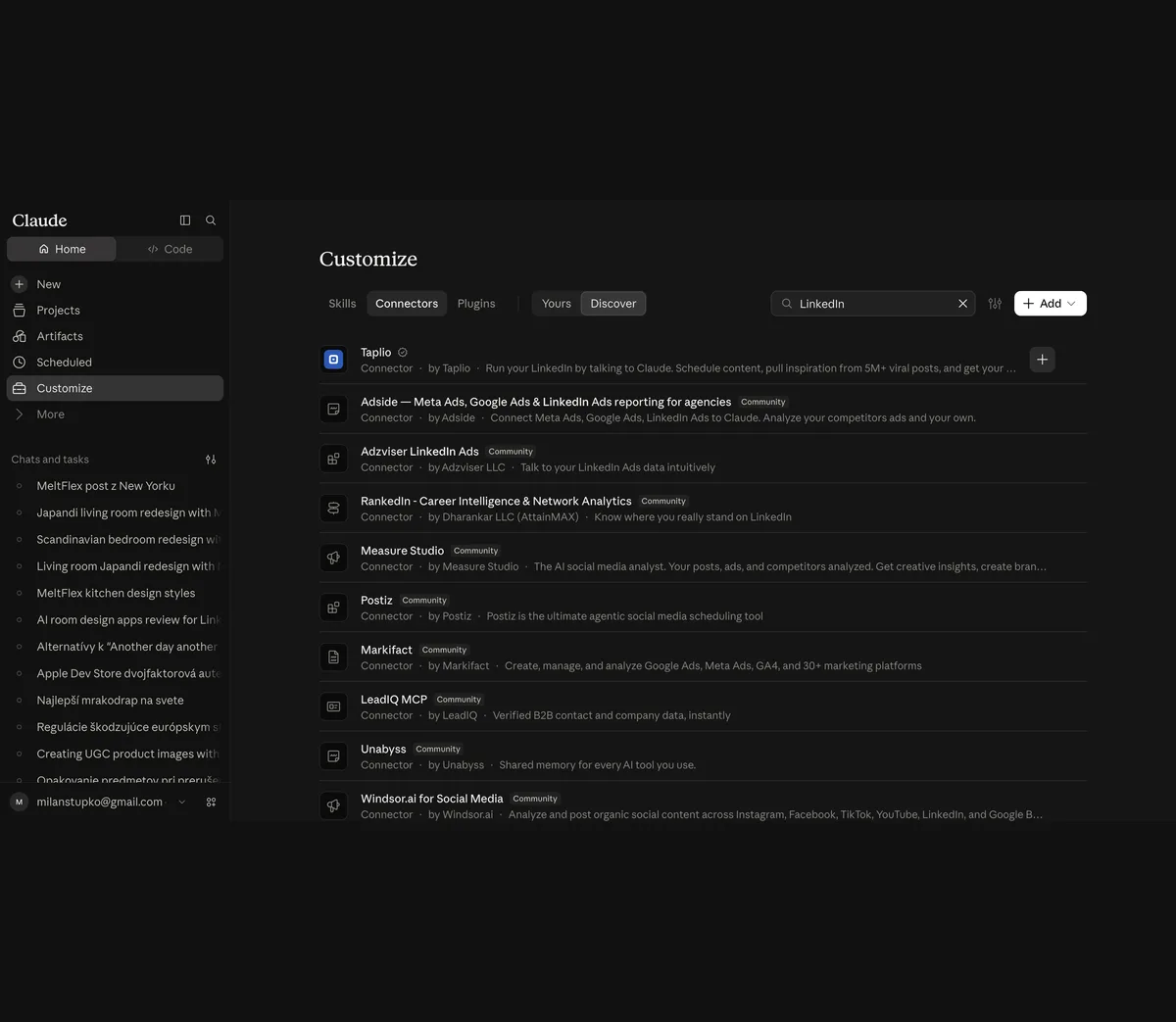The height and width of the screenshot is (1022, 1176).
Task: Open chat Creating UGC product images
Action: tap(115, 754)
